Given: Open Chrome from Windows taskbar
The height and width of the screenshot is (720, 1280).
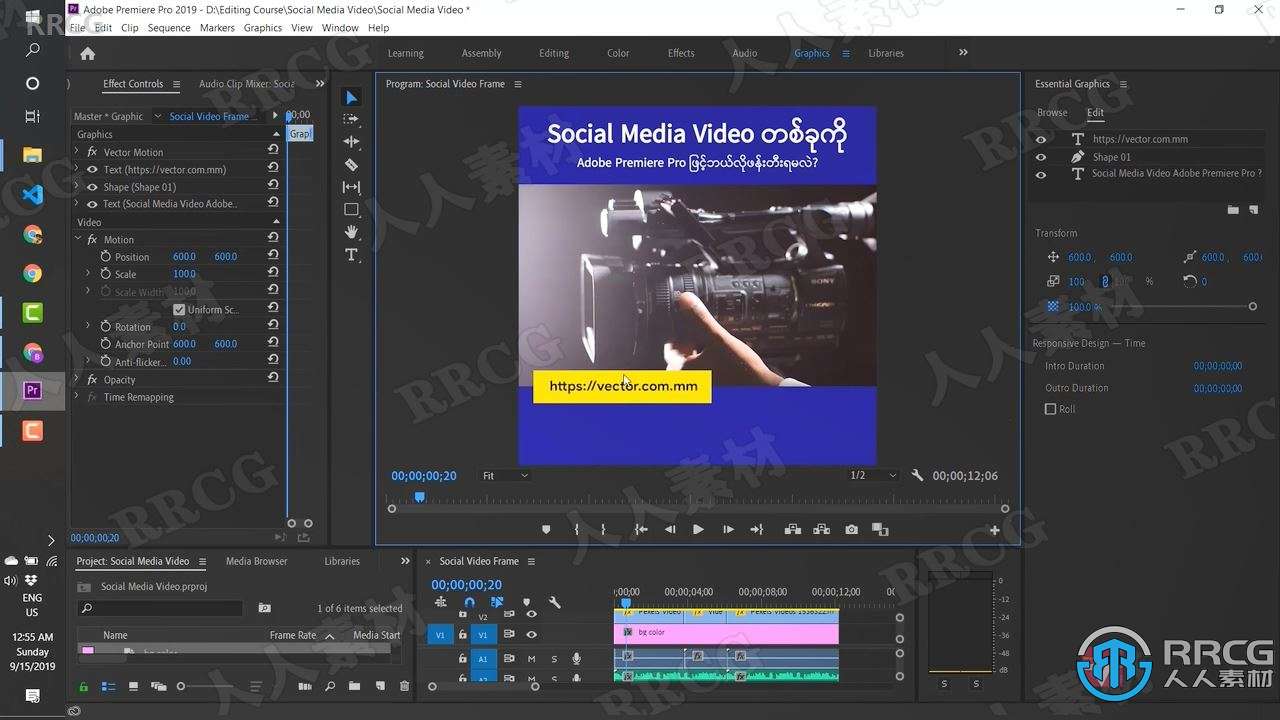Looking at the screenshot, I should pyautogui.click(x=32, y=274).
